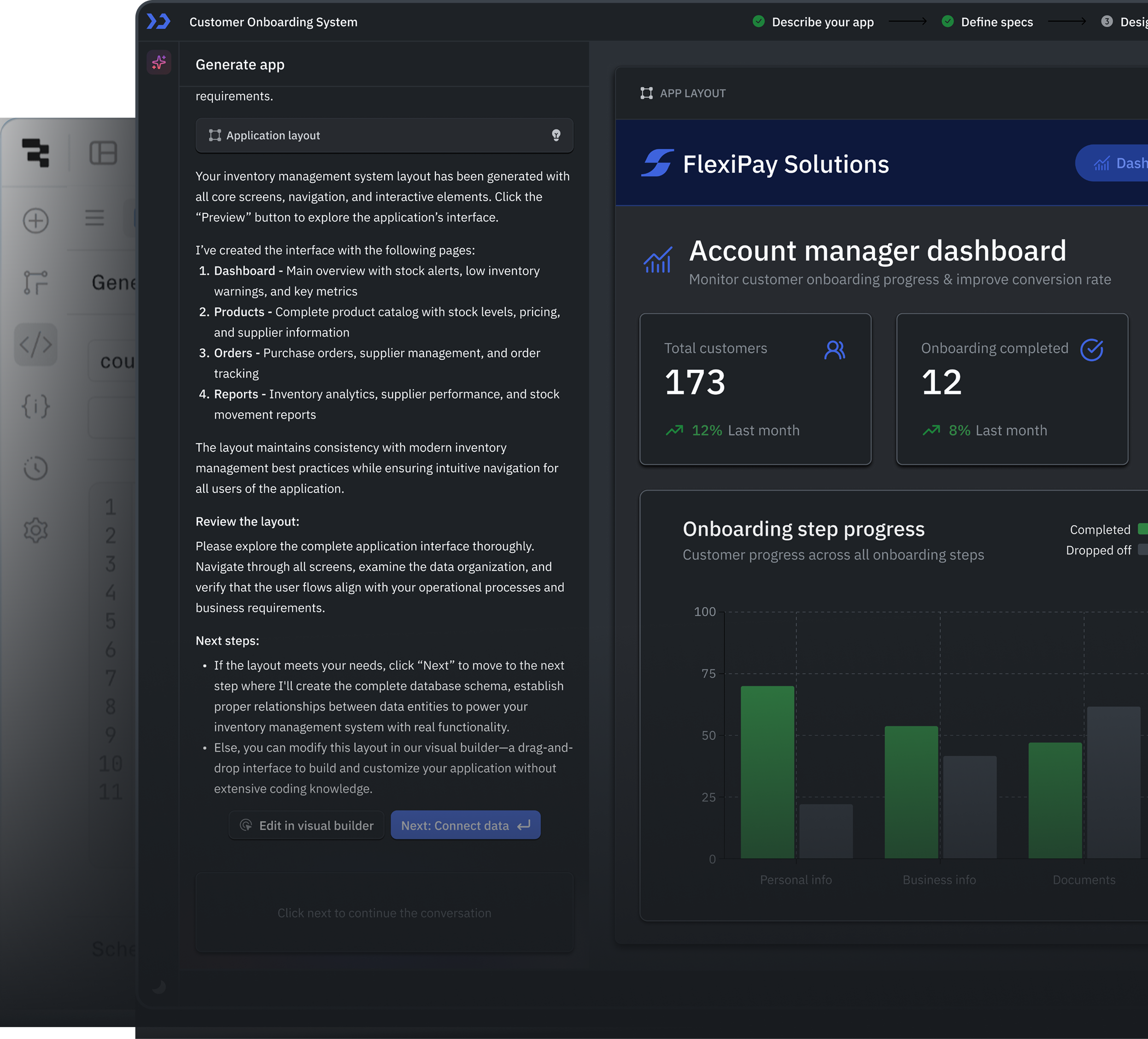
Task: Open the code brackets sidebar icon
Action: point(35,344)
